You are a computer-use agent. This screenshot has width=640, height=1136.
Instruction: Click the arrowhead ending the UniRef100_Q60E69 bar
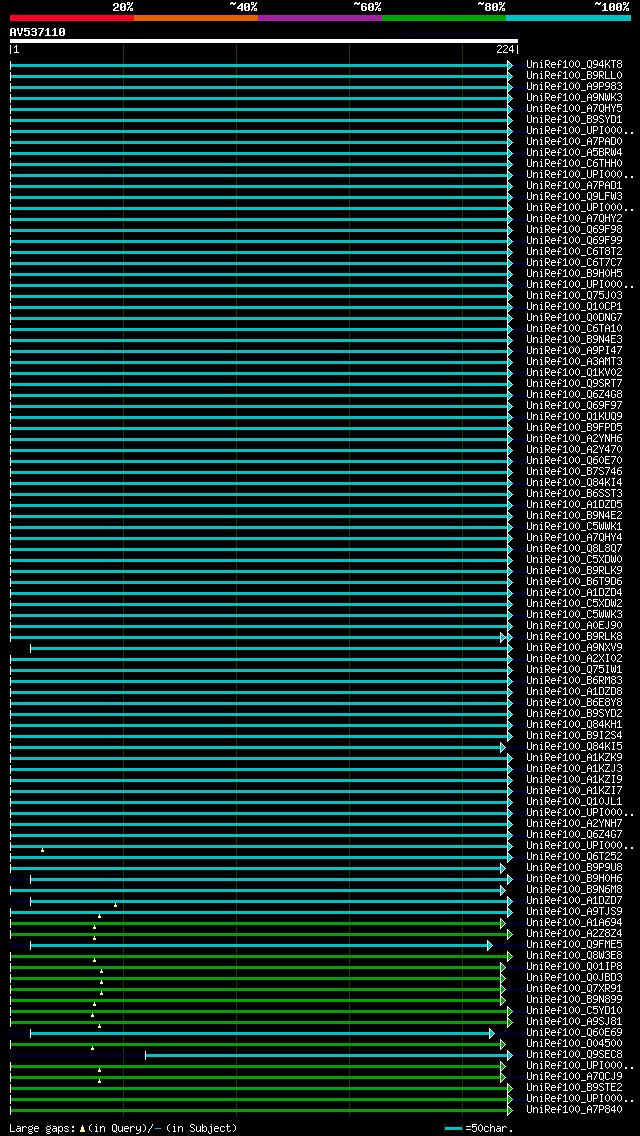491,1033
